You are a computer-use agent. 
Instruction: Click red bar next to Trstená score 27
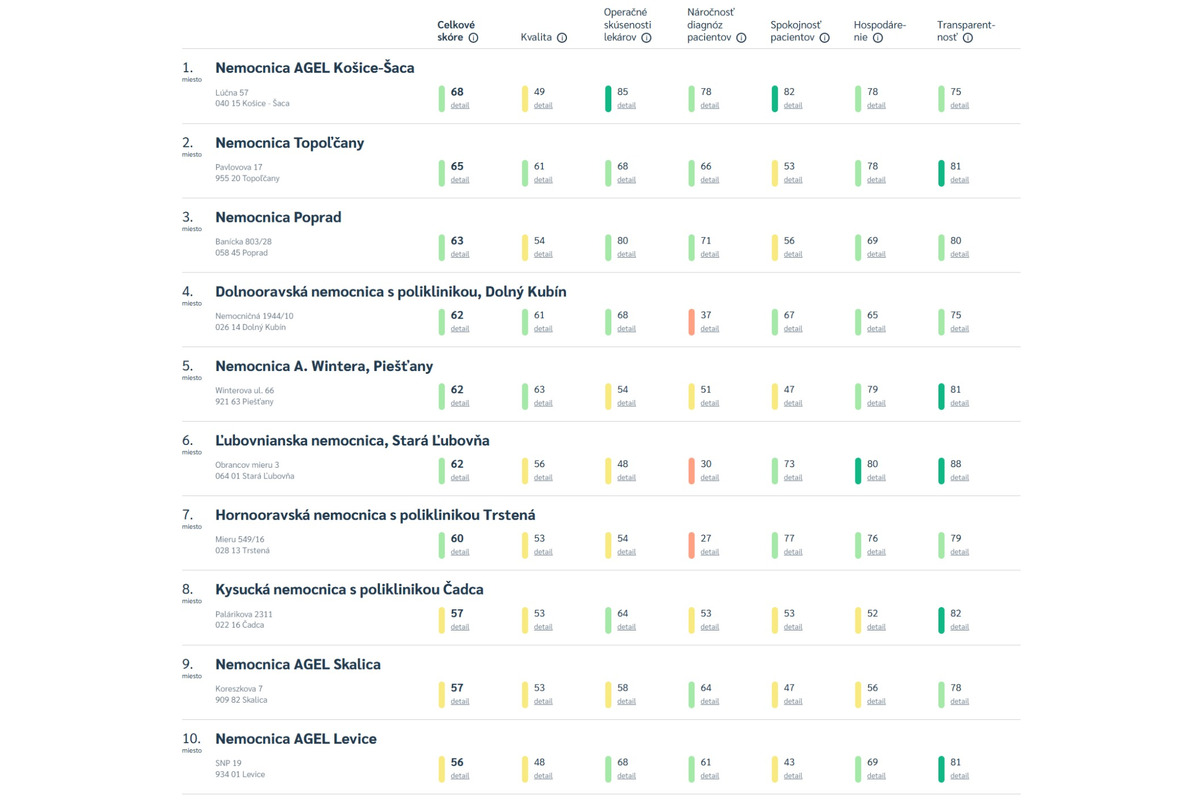coord(691,545)
